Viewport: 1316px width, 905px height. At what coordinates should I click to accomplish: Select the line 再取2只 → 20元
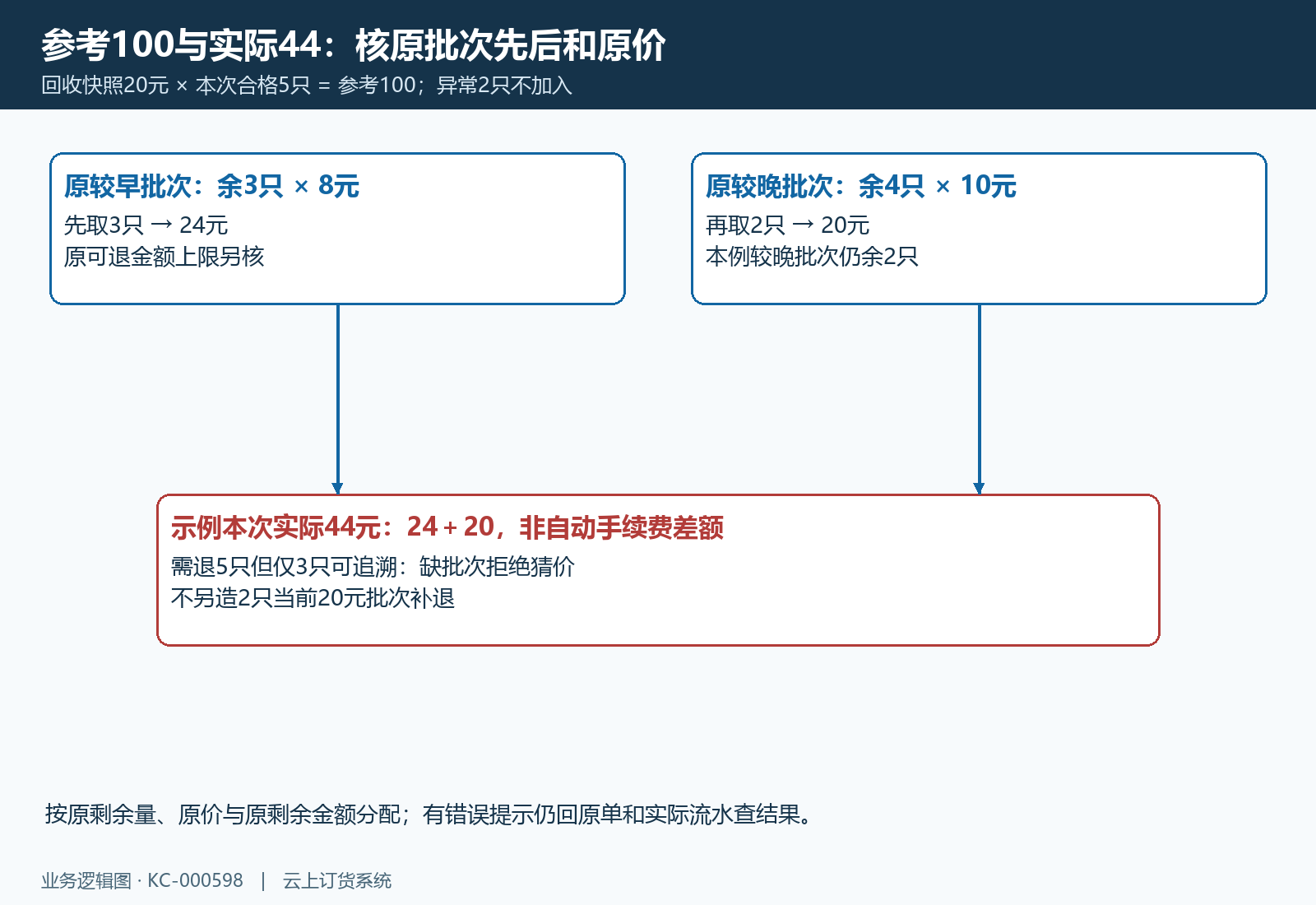tap(787, 225)
